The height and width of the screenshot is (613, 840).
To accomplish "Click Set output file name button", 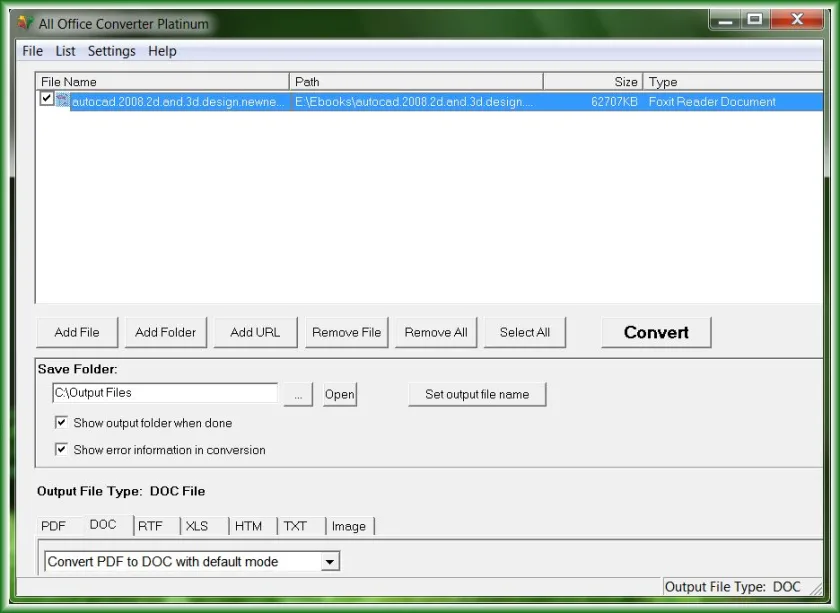I will 477,394.
